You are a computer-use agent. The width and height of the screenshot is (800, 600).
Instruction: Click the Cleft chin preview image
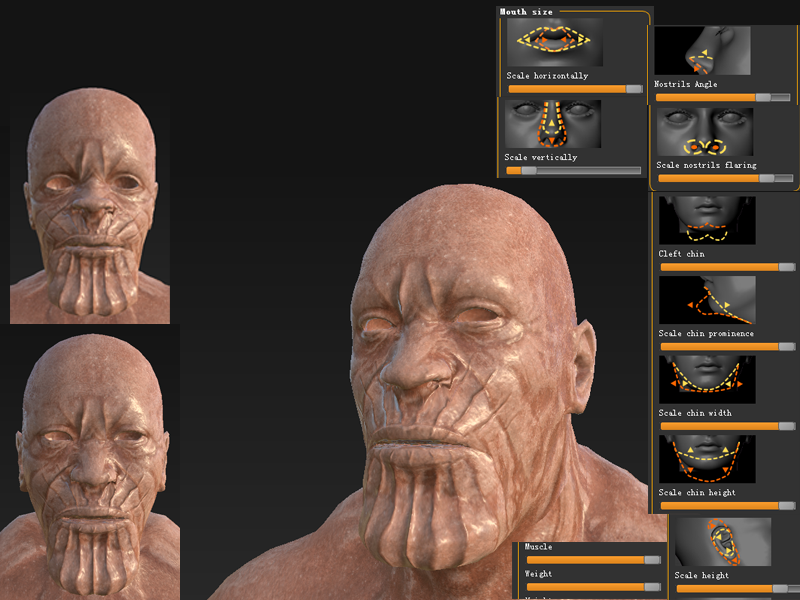(x=707, y=220)
